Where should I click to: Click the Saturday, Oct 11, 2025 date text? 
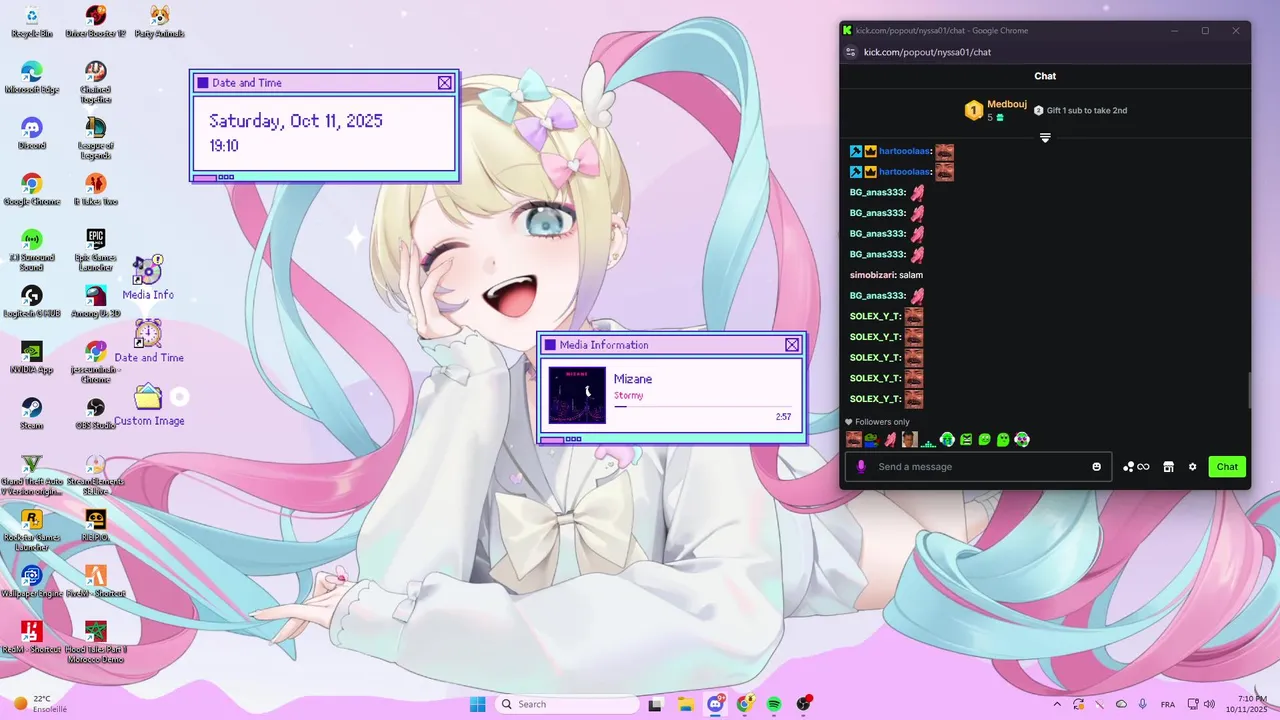coord(296,121)
